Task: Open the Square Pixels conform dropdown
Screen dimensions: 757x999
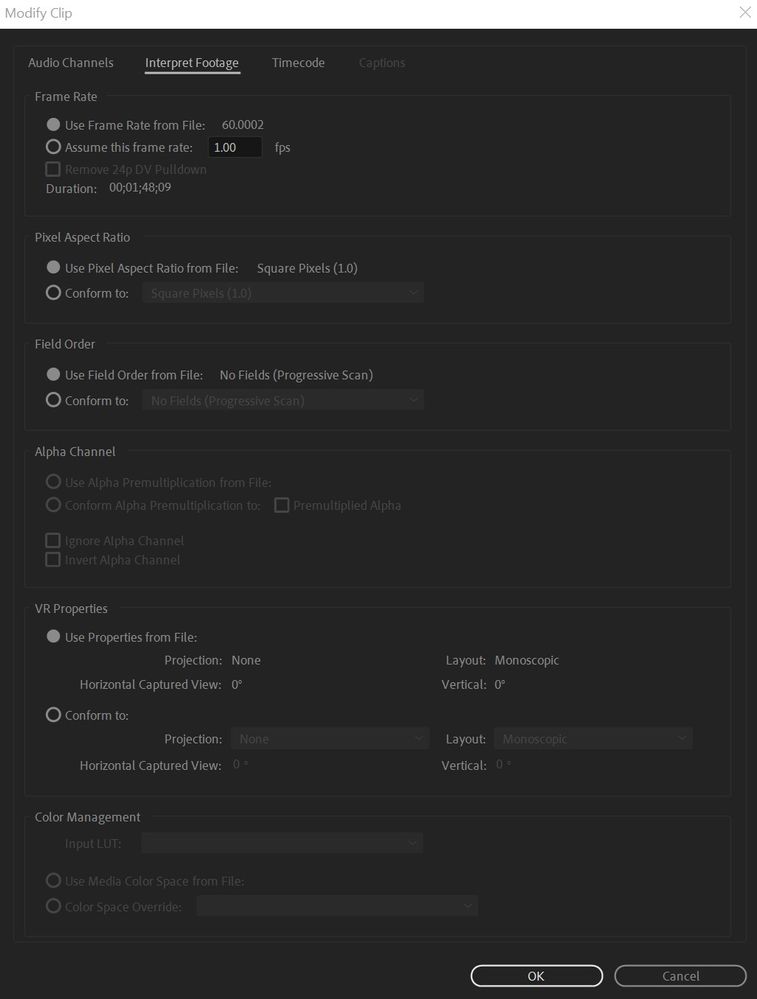Action: 283,293
